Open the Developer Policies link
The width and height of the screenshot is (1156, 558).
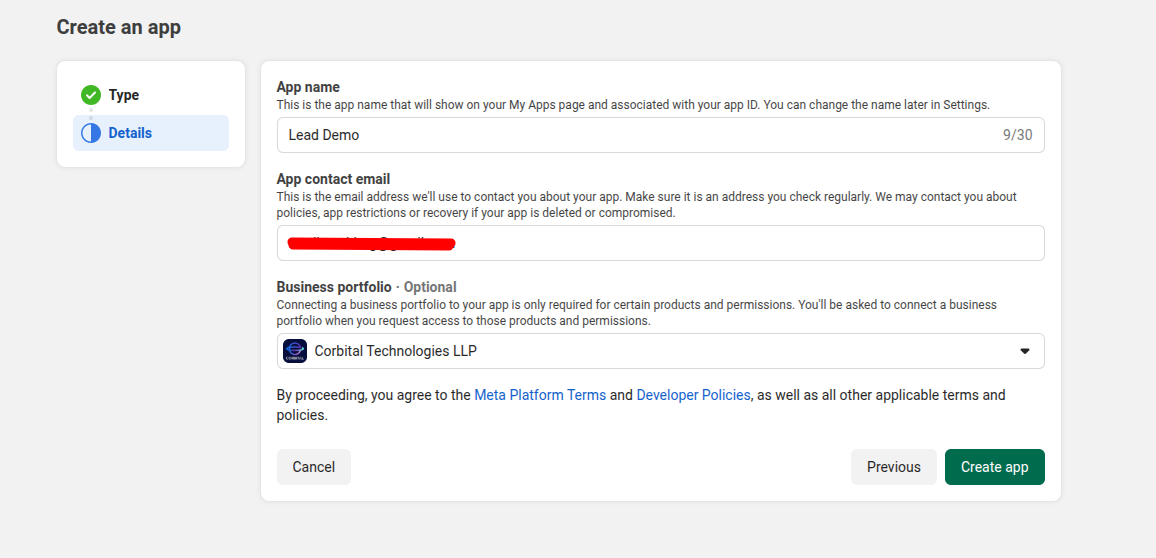pos(693,395)
